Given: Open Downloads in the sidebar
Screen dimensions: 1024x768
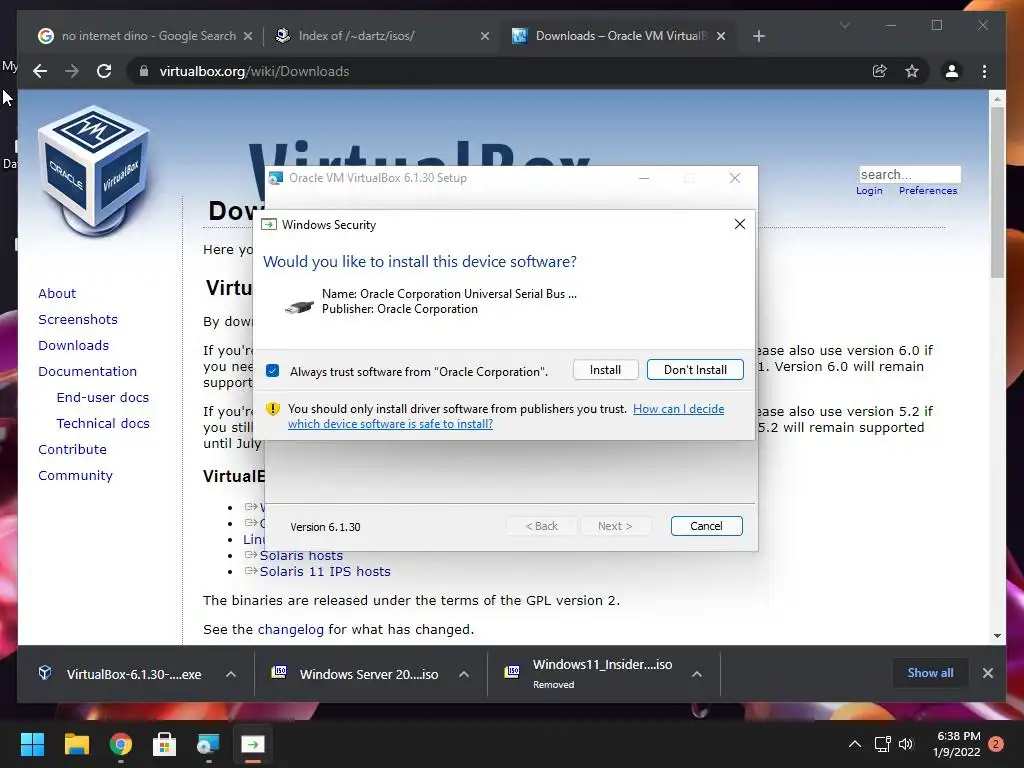Looking at the screenshot, I should [73, 345].
